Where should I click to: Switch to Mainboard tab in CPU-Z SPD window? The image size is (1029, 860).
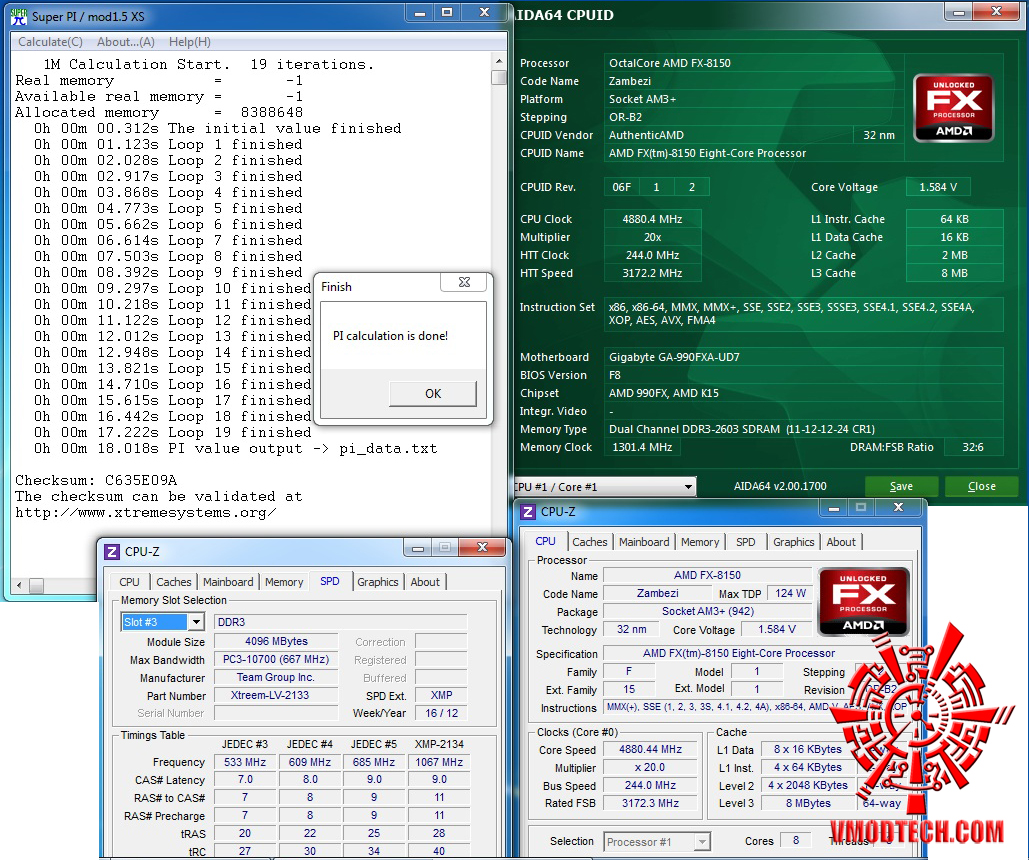pyautogui.click(x=228, y=582)
